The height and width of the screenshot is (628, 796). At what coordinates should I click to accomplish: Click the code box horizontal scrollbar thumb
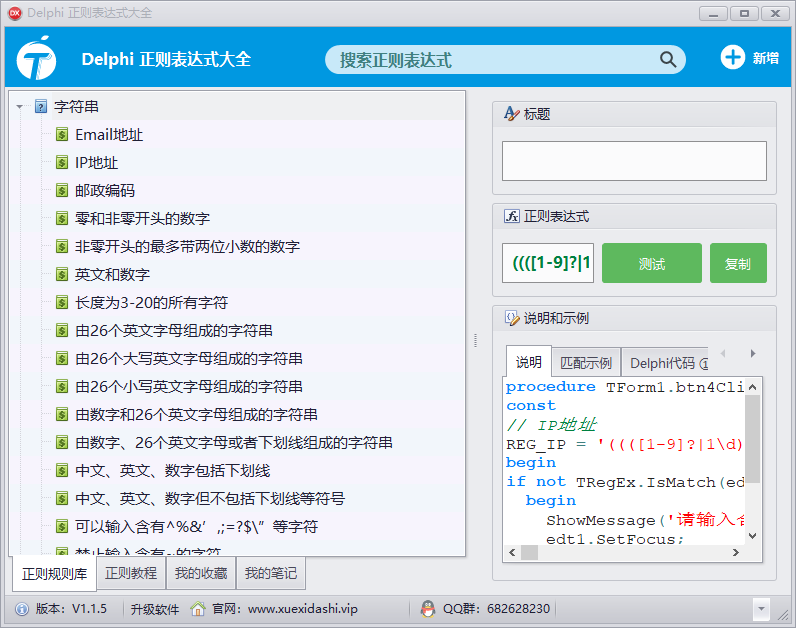529,552
